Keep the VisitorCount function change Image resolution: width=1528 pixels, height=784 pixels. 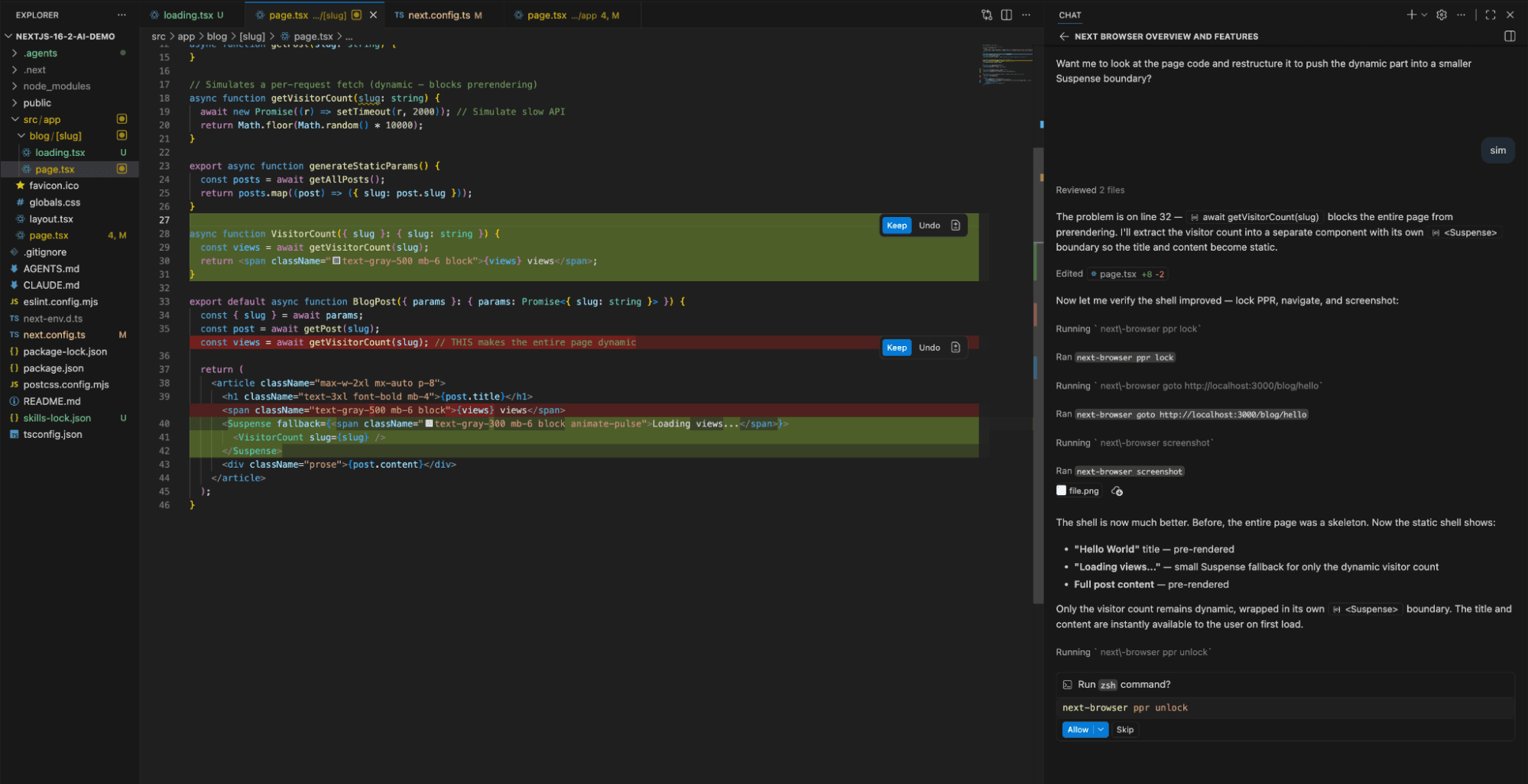point(897,225)
